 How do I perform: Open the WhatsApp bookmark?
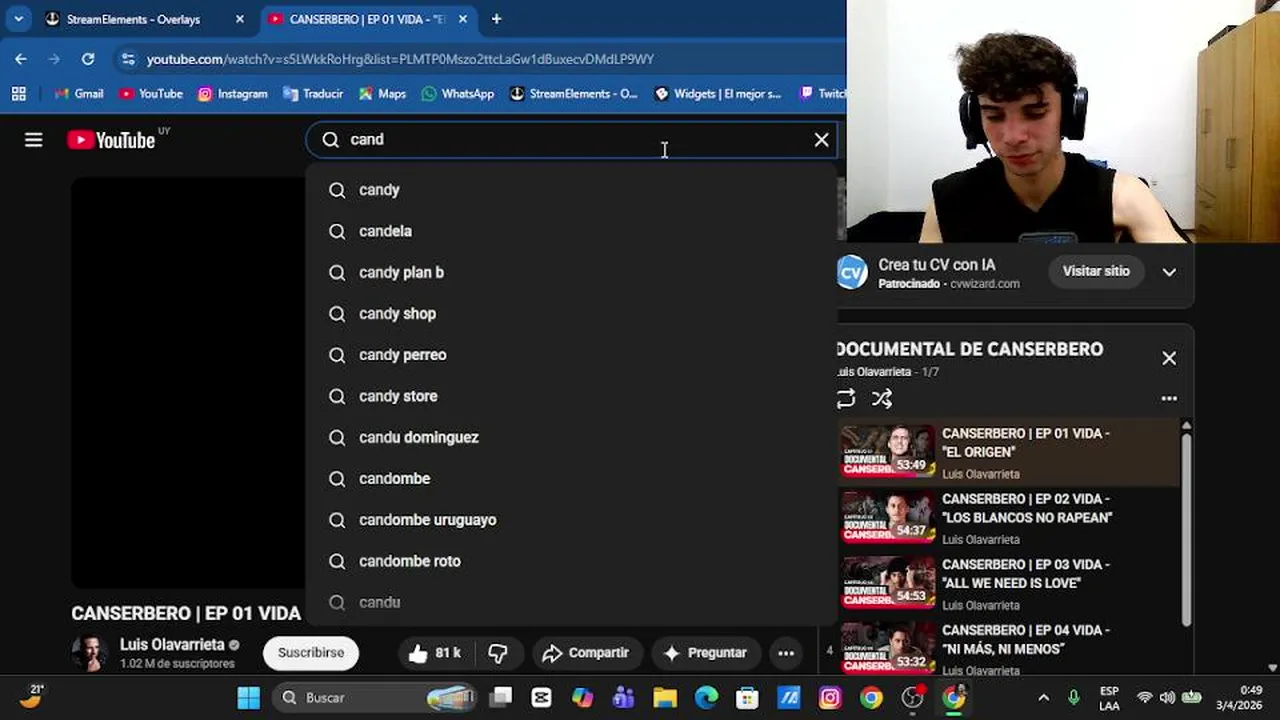tap(458, 94)
